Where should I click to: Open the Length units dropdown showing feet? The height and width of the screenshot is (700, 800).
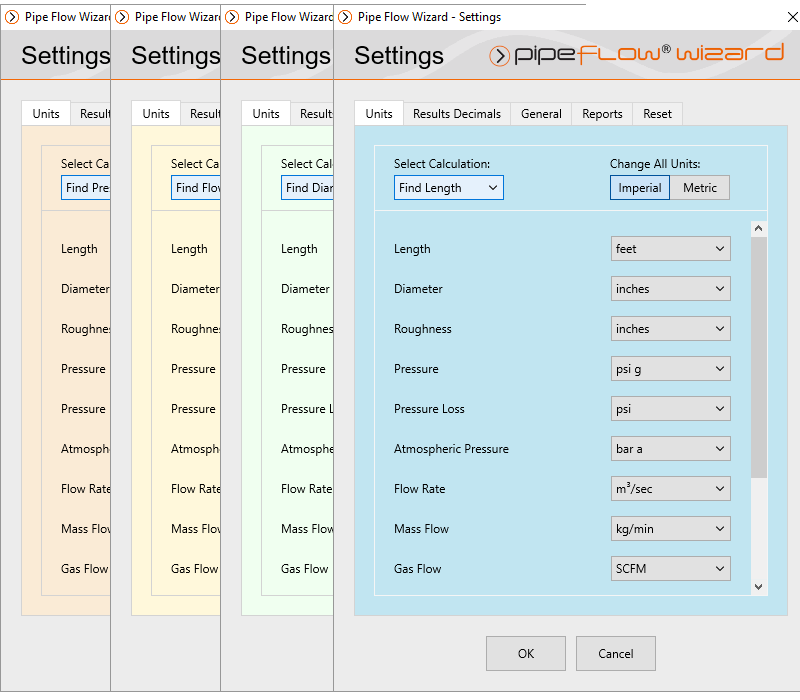pos(670,248)
